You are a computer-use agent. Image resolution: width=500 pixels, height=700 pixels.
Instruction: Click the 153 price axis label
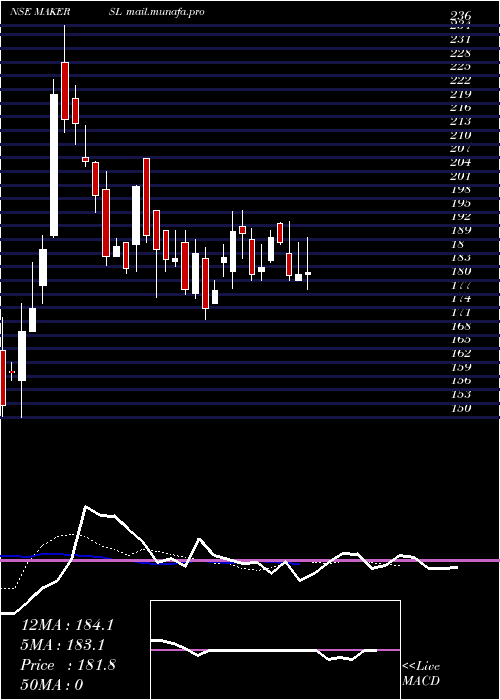click(x=461, y=395)
